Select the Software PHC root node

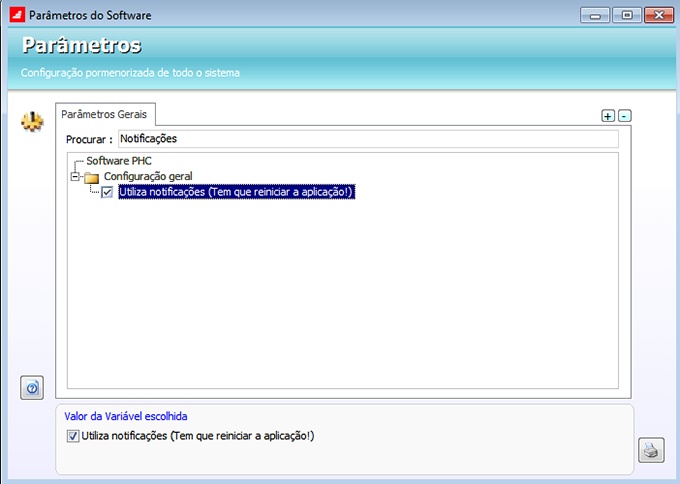pos(119,161)
